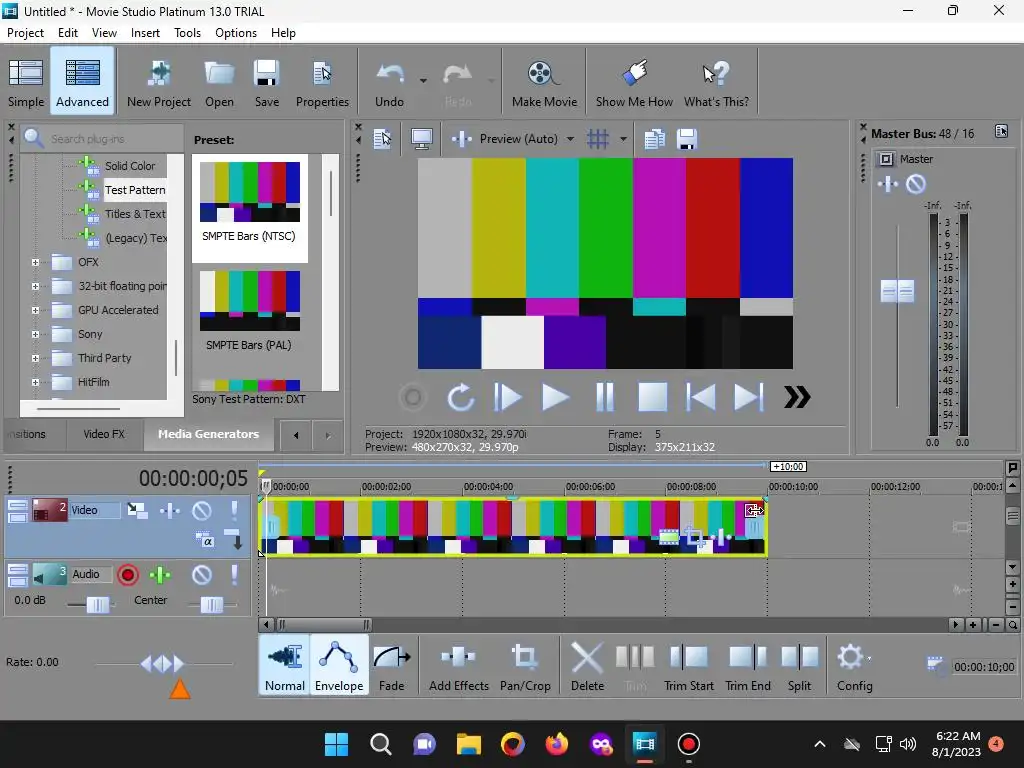
Task: Open Show Me How tutorials
Action: (x=634, y=82)
